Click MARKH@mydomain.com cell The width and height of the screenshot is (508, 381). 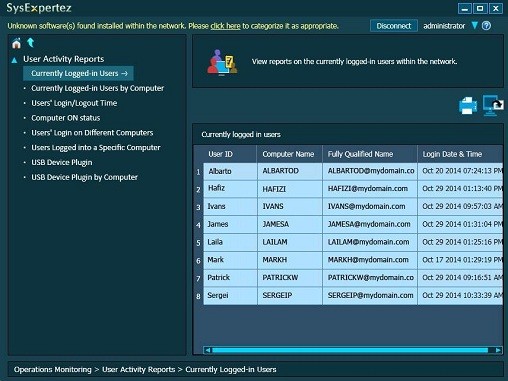pyautogui.click(x=370, y=260)
